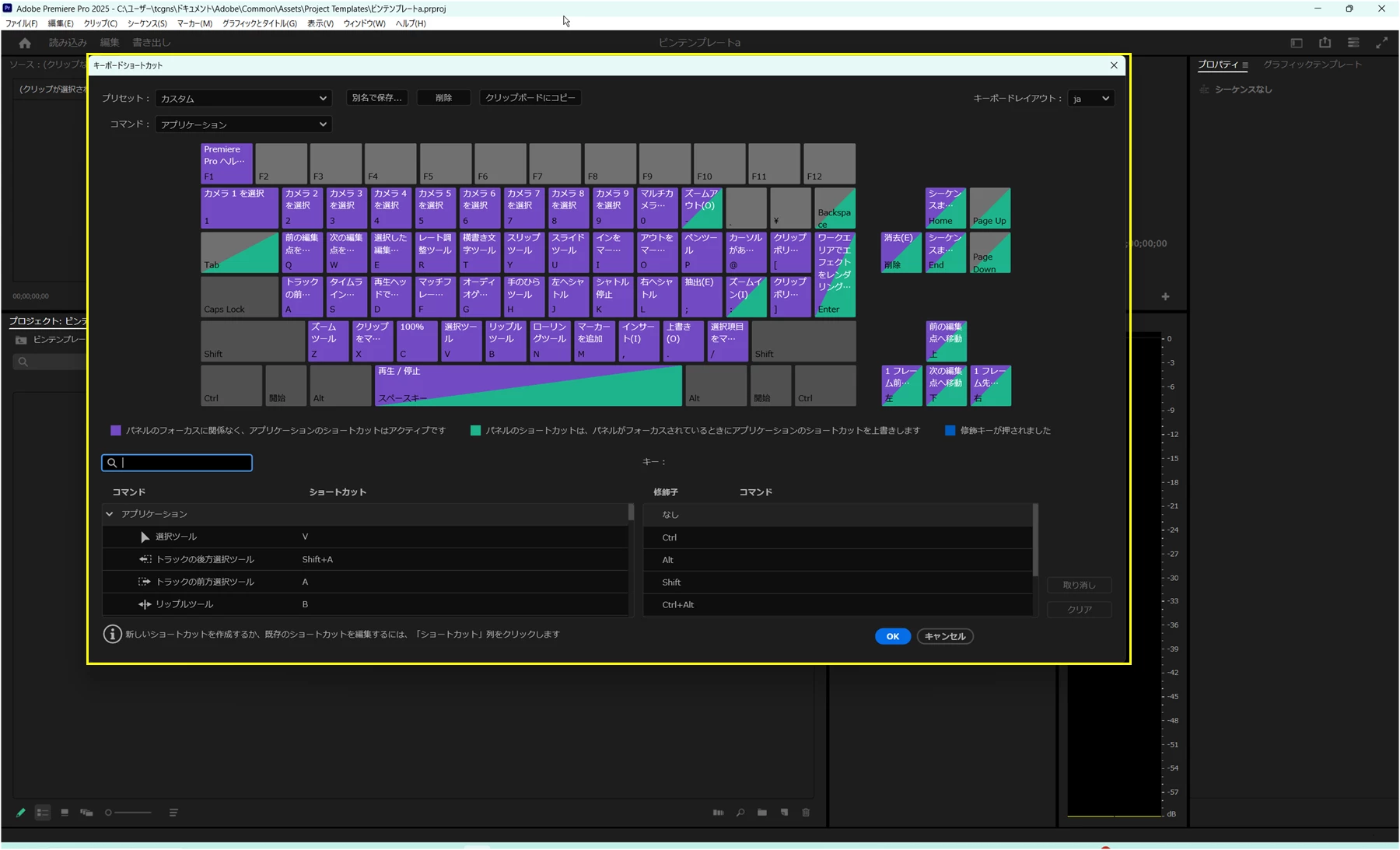Image resolution: width=1400 pixels, height=850 pixels.
Task: Click the shortcut search input field
Action: pyautogui.click(x=177, y=463)
